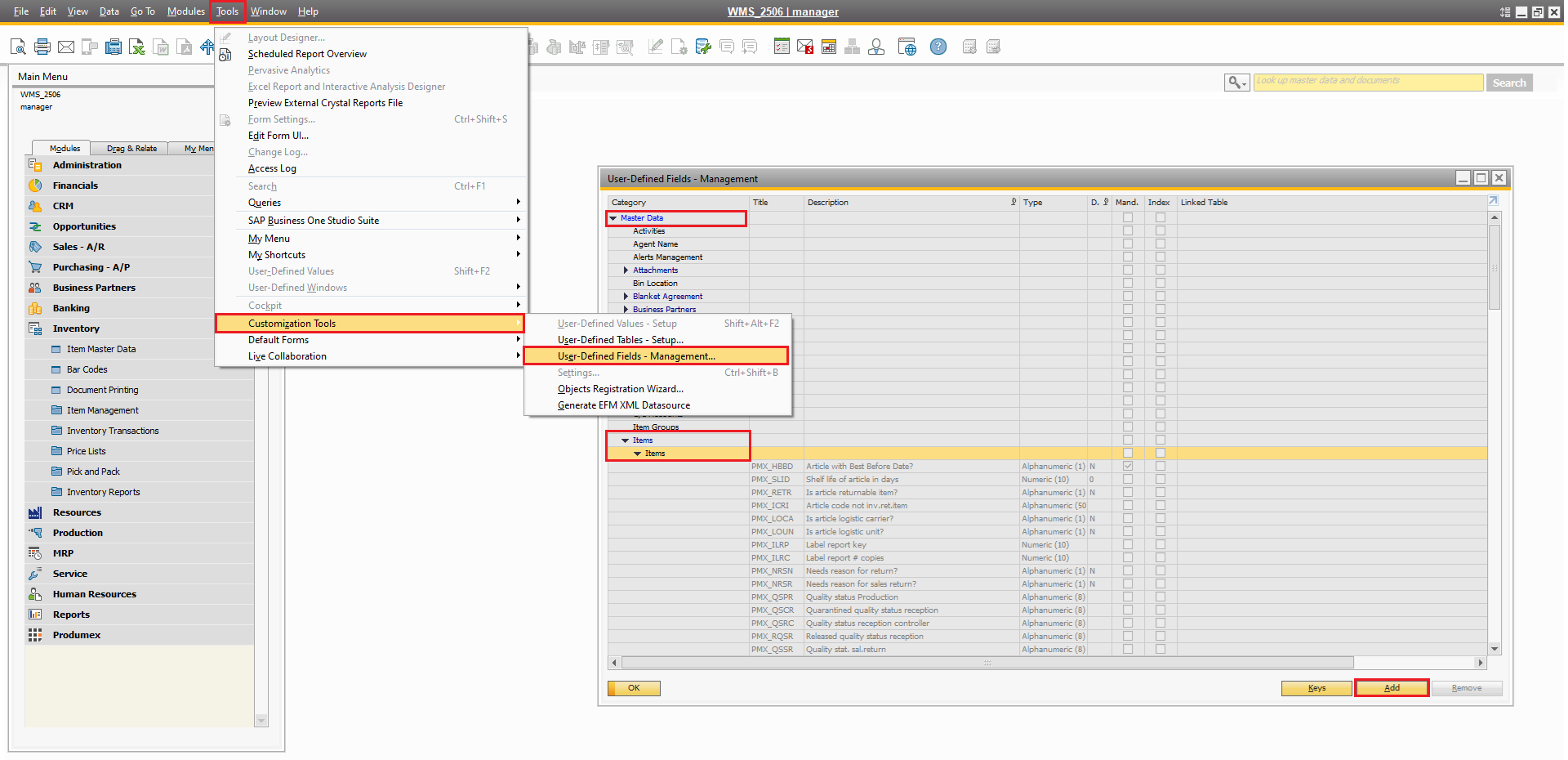Check the Mand. checkbox for PMX_SLID row
This screenshot has width=1568, height=760.
(x=1128, y=479)
